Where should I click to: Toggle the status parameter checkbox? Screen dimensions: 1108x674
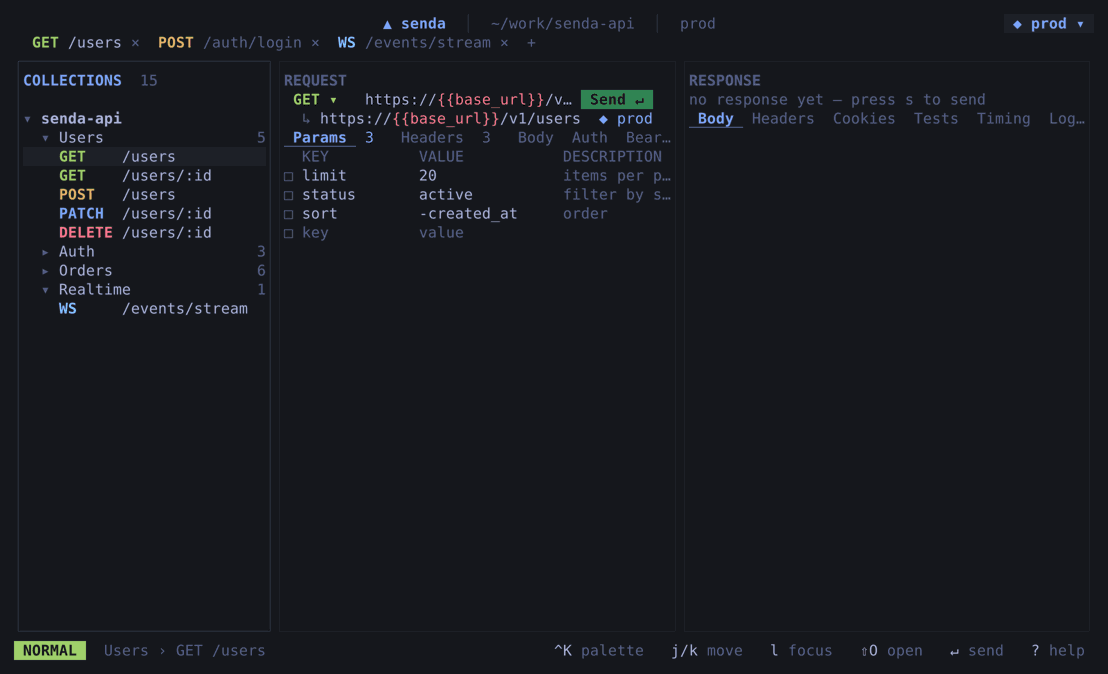tap(288, 196)
